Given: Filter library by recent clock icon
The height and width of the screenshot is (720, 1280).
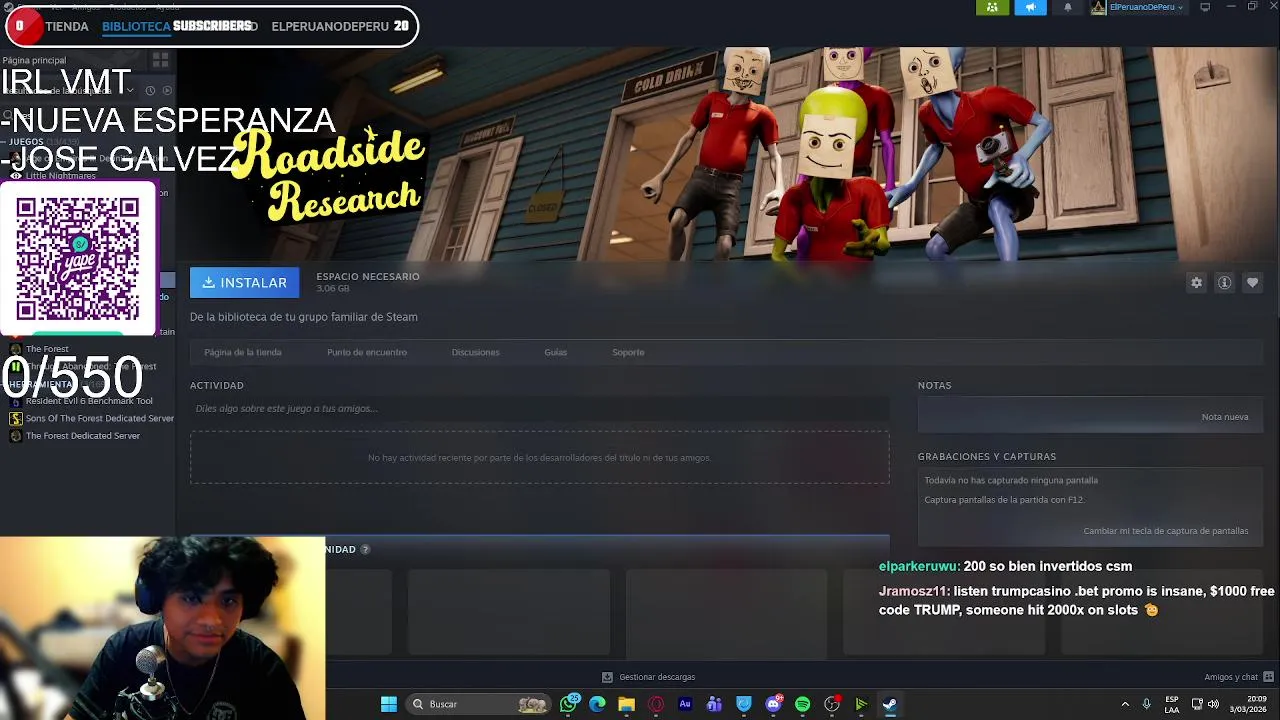Looking at the screenshot, I should click(x=150, y=90).
